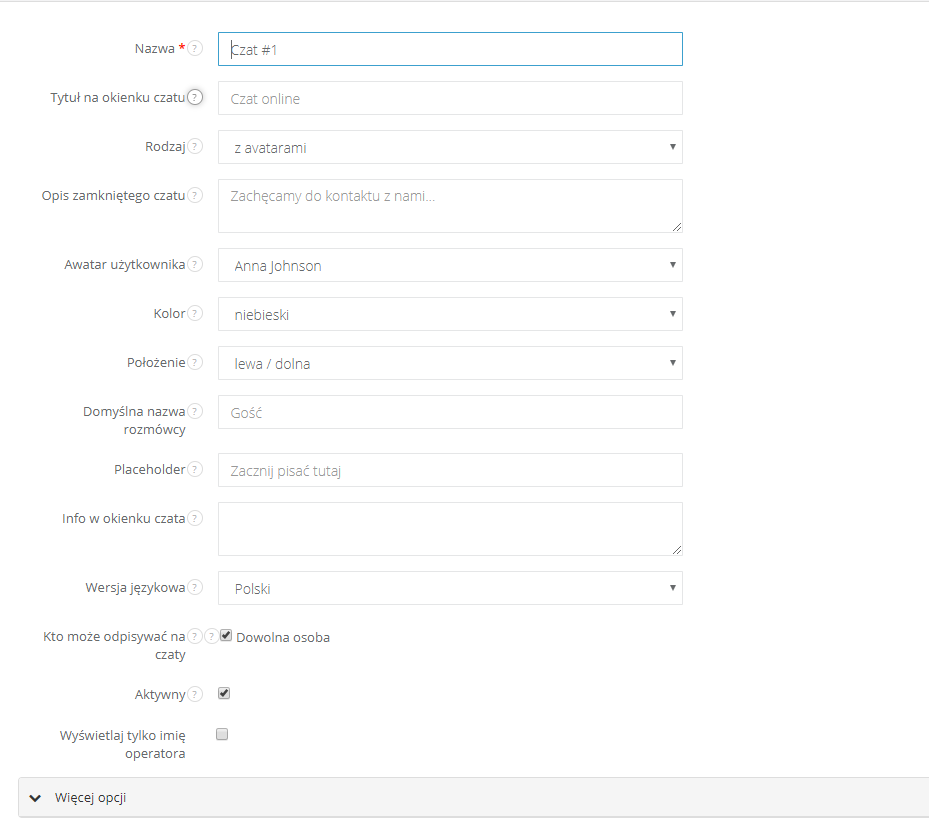Toggle the Aktywny checkbox
Image resolution: width=929 pixels, height=834 pixels.
(x=224, y=693)
